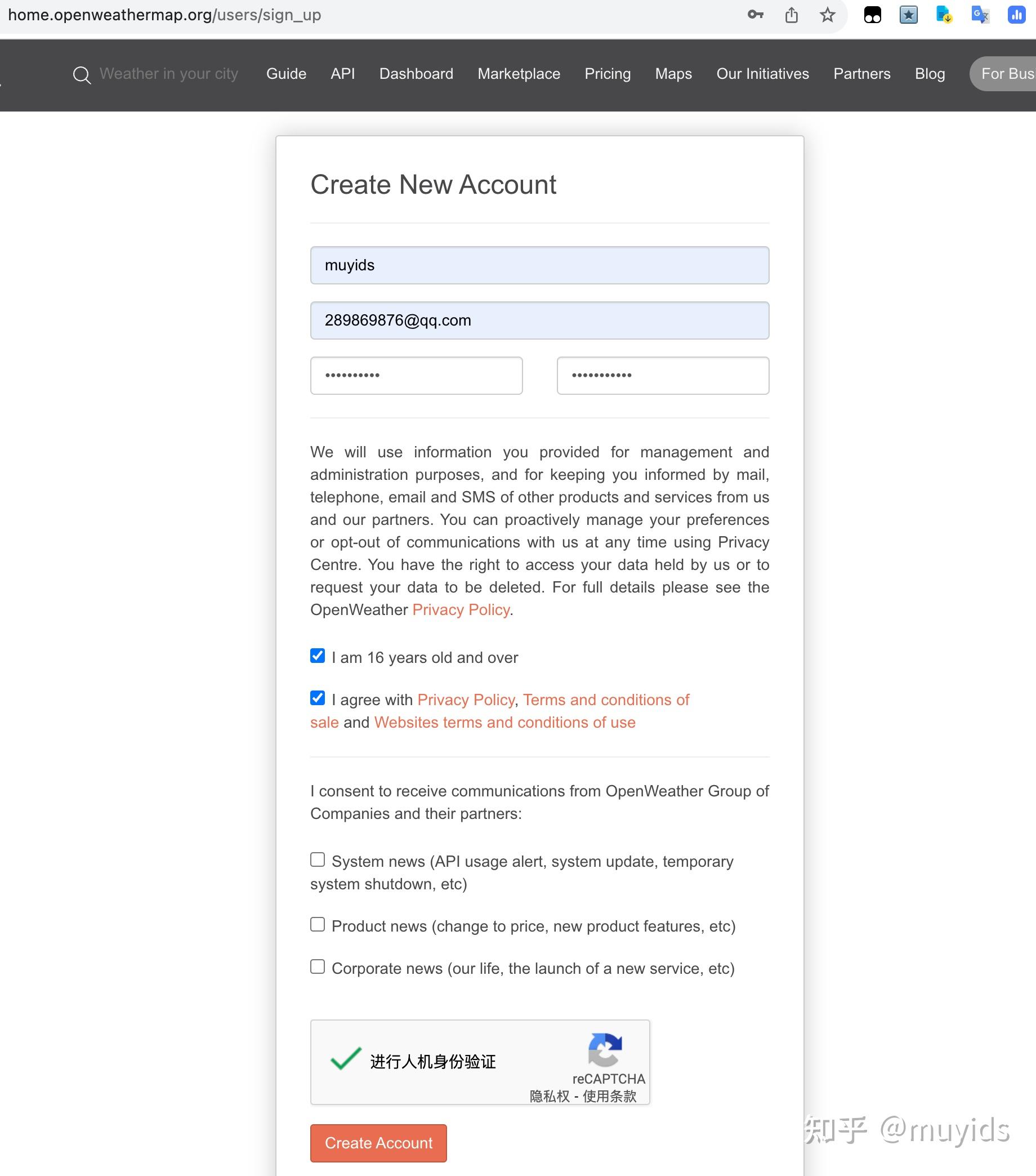Viewport: 1036px width, 1176px height.
Task: Enable Corporate news checkbox
Action: coord(318,966)
